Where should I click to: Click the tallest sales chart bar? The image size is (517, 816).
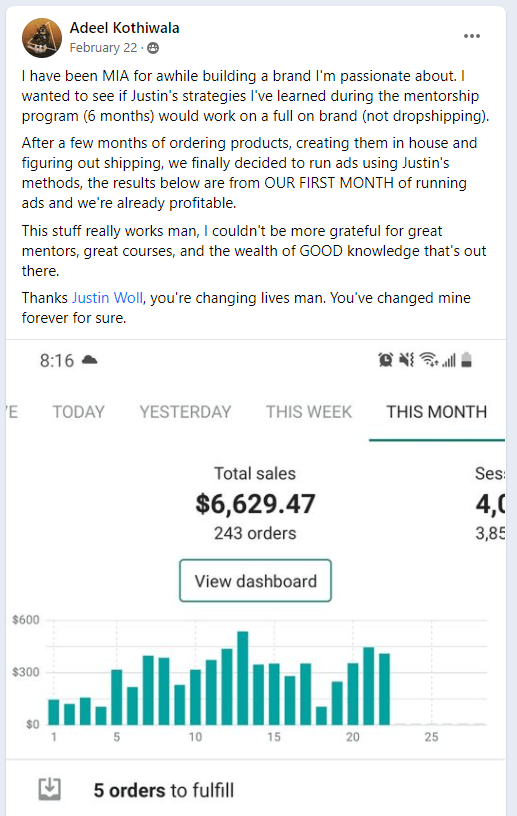click(243, 678)
